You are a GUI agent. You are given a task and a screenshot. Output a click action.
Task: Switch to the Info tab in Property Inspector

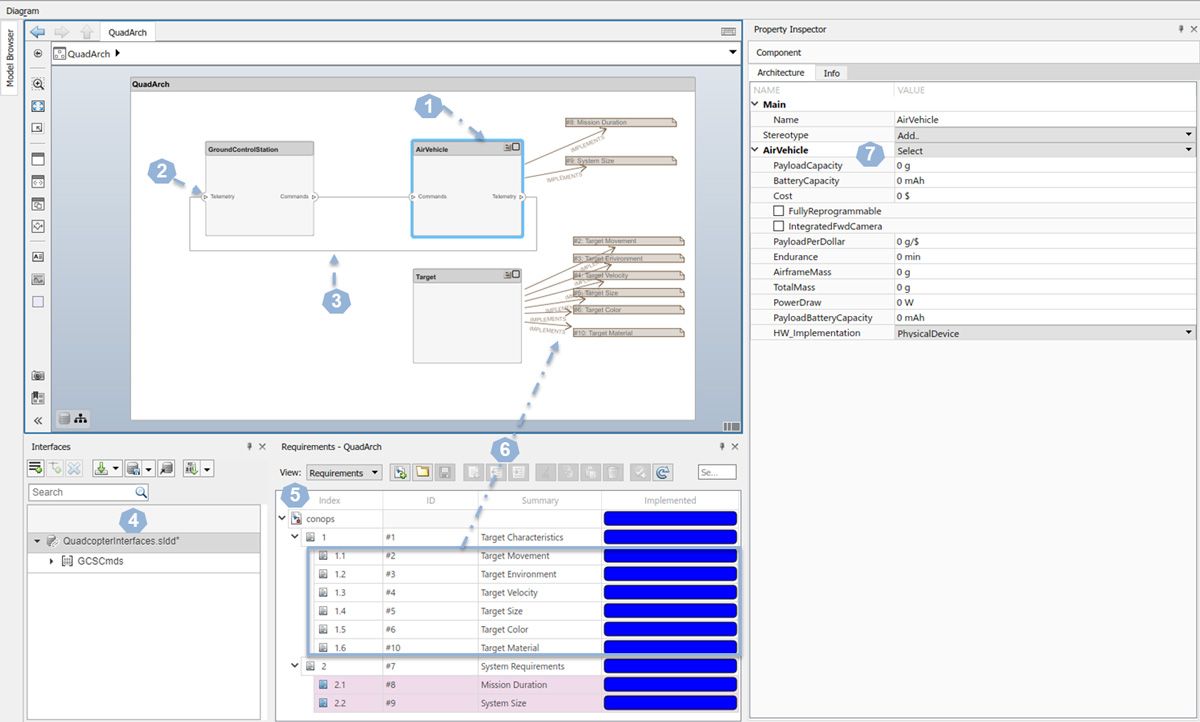pos(831,72)
